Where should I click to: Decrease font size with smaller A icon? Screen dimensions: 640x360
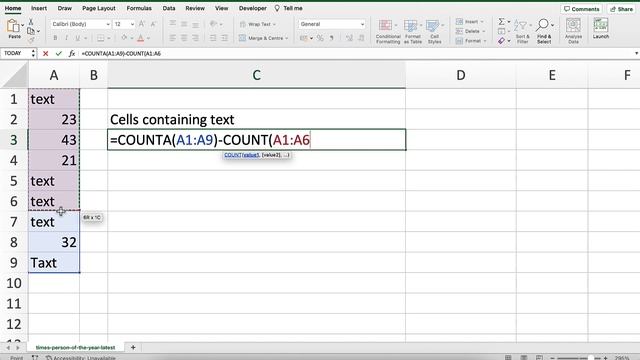click(x=153, y=24)
